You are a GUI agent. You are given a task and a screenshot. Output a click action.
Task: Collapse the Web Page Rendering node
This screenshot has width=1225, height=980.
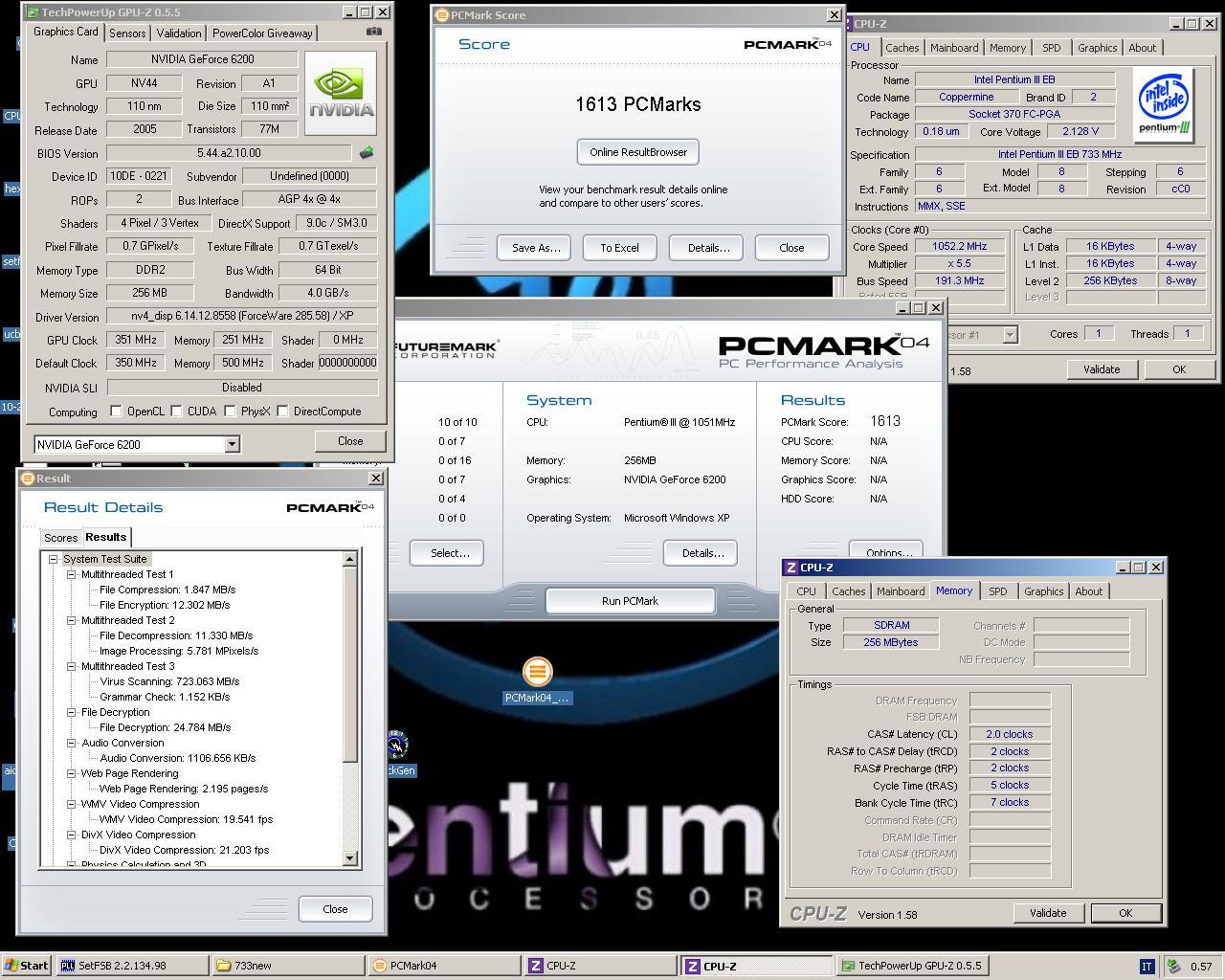(x=72, y=773)
